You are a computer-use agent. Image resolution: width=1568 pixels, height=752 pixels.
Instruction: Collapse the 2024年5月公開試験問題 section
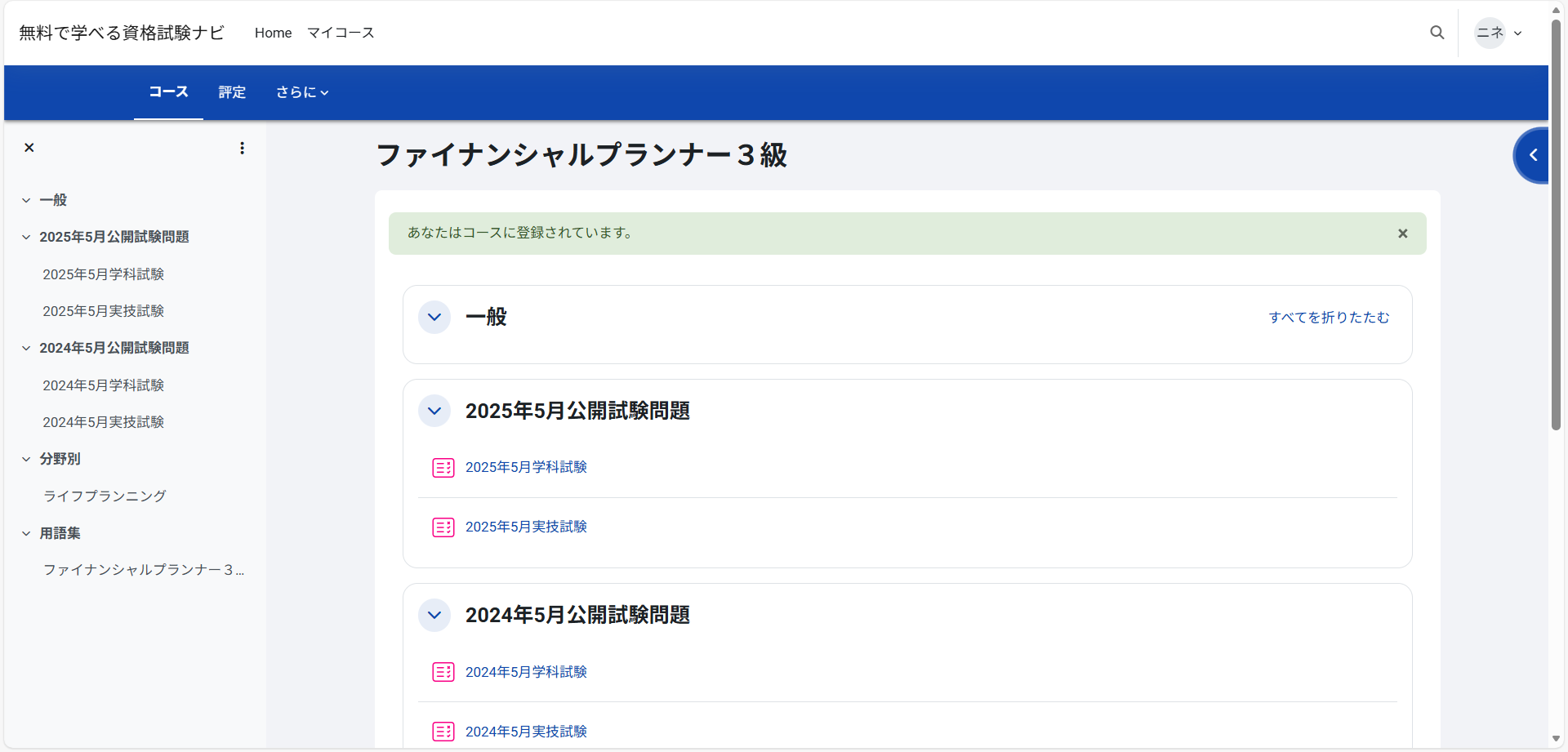434,615
